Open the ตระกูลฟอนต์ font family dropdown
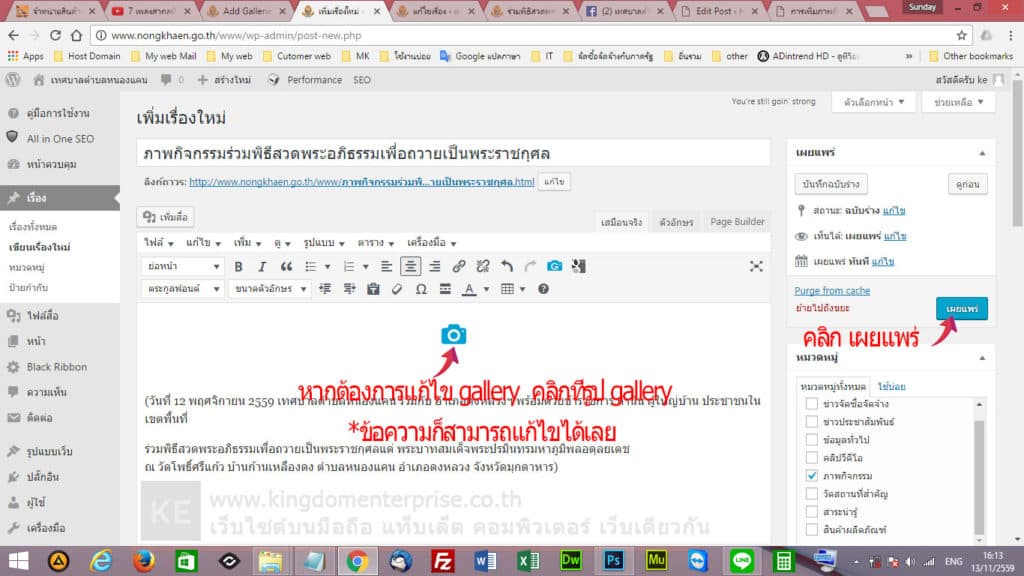Image resolution: width=1024 pixels, height=576 pixels. click(180, 288)
